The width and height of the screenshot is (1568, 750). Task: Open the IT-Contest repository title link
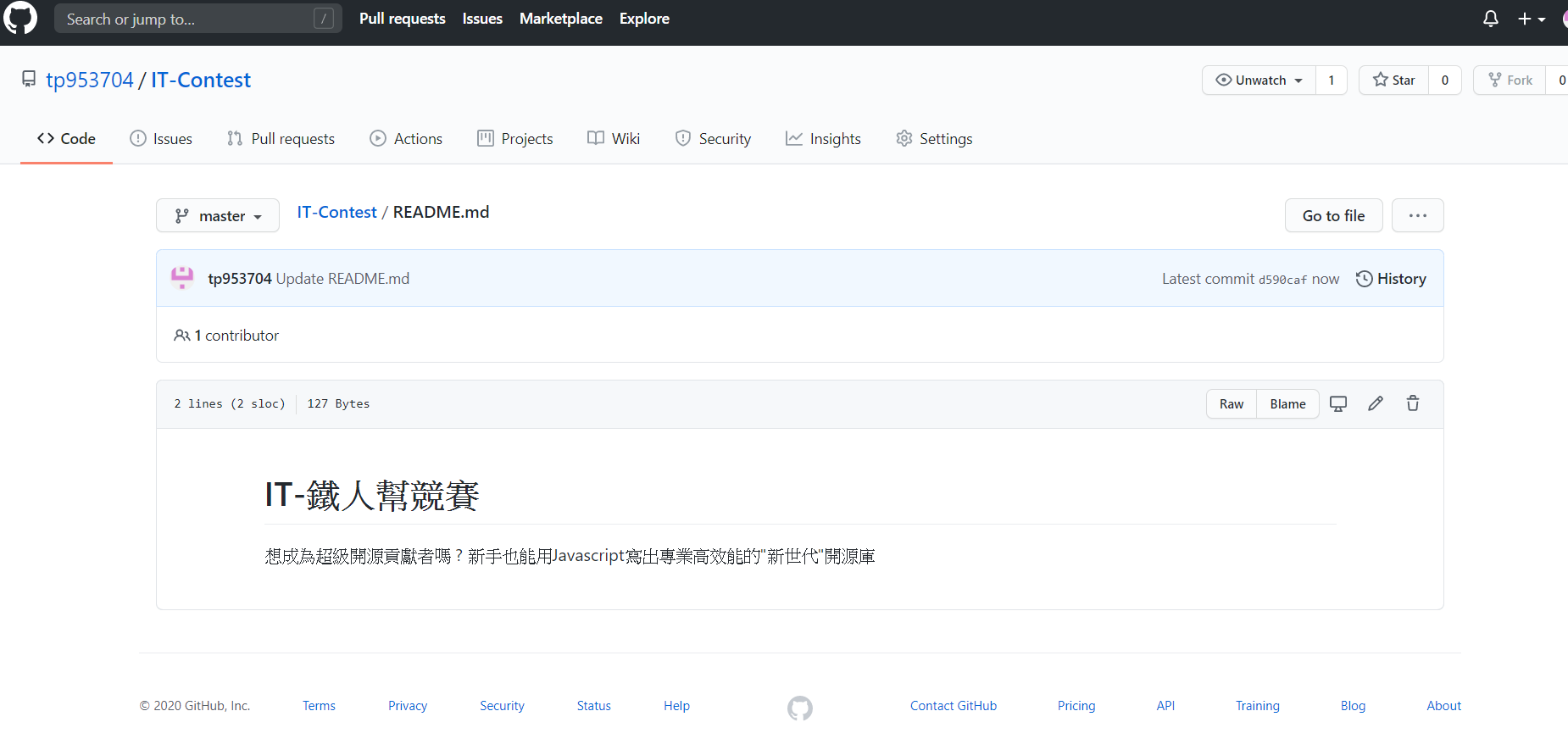tap(201, 80)
